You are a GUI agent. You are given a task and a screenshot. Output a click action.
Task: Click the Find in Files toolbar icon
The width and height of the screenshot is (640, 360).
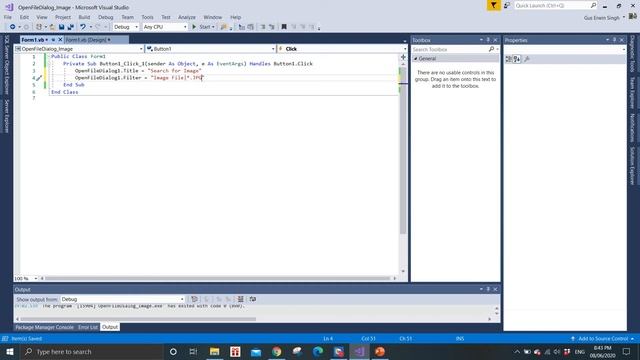pyautogui.click(x=224, y=27)
